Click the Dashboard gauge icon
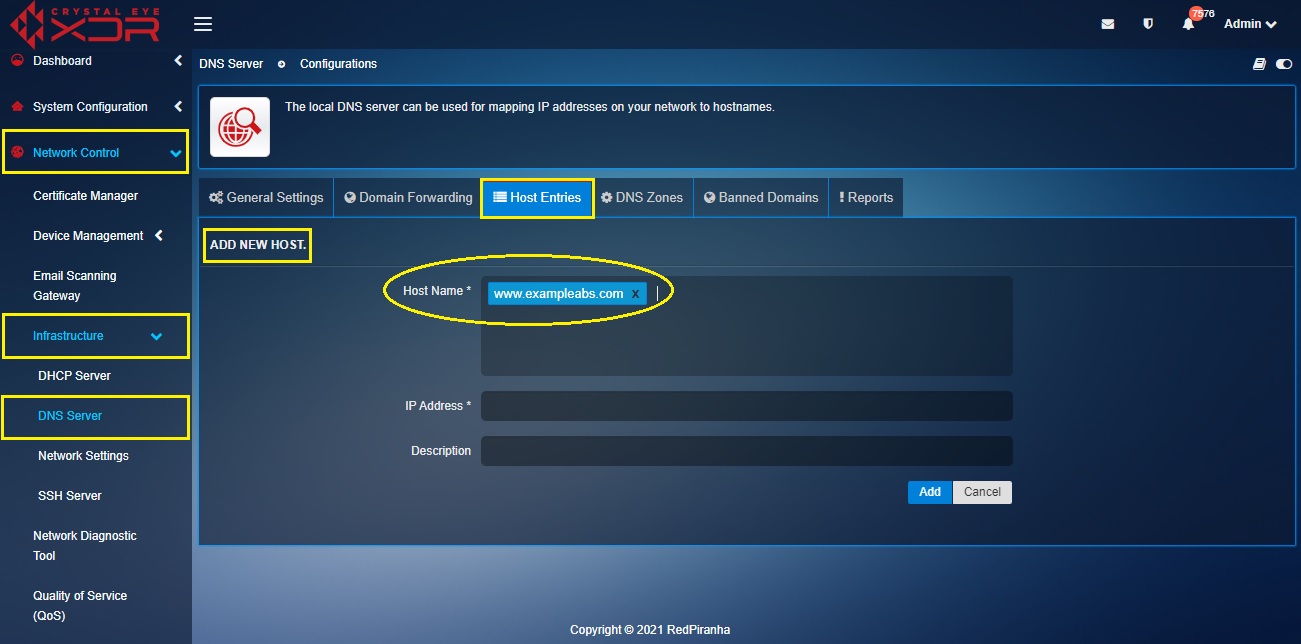Viewport: 1301px width, 644px height. [16, 60]
